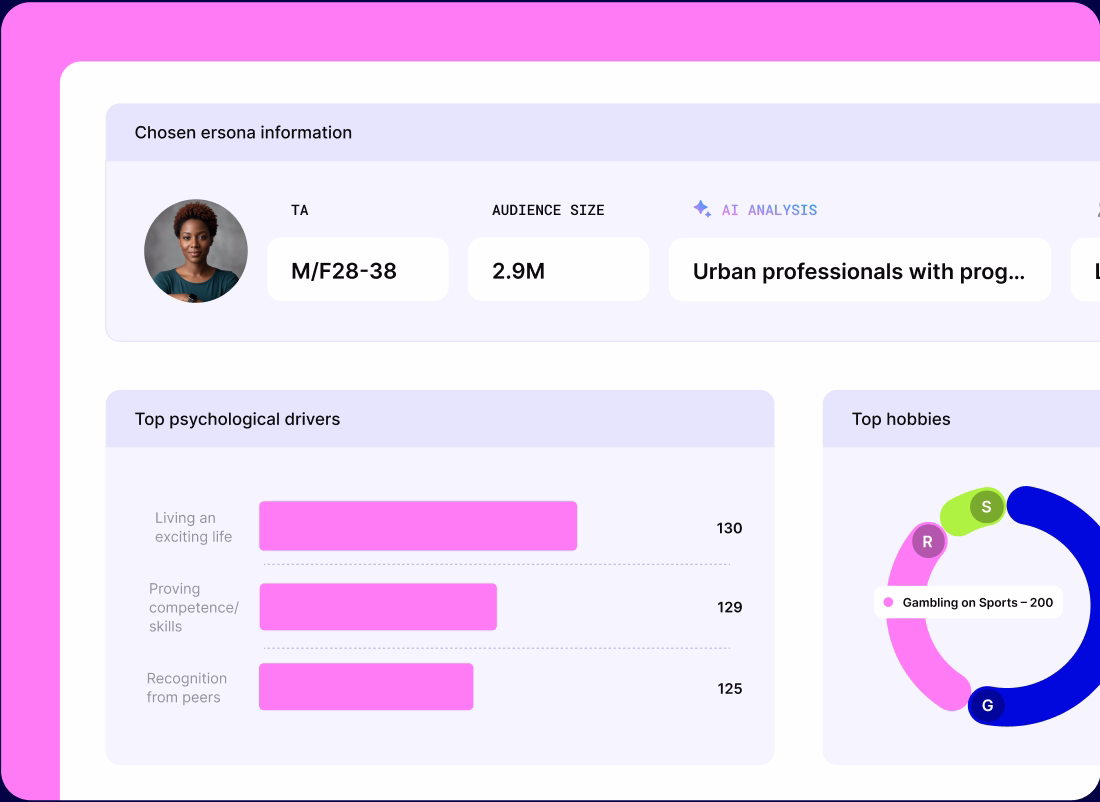
Task: Click the Living an exciting life bar
Action: (x=418, y=526)
